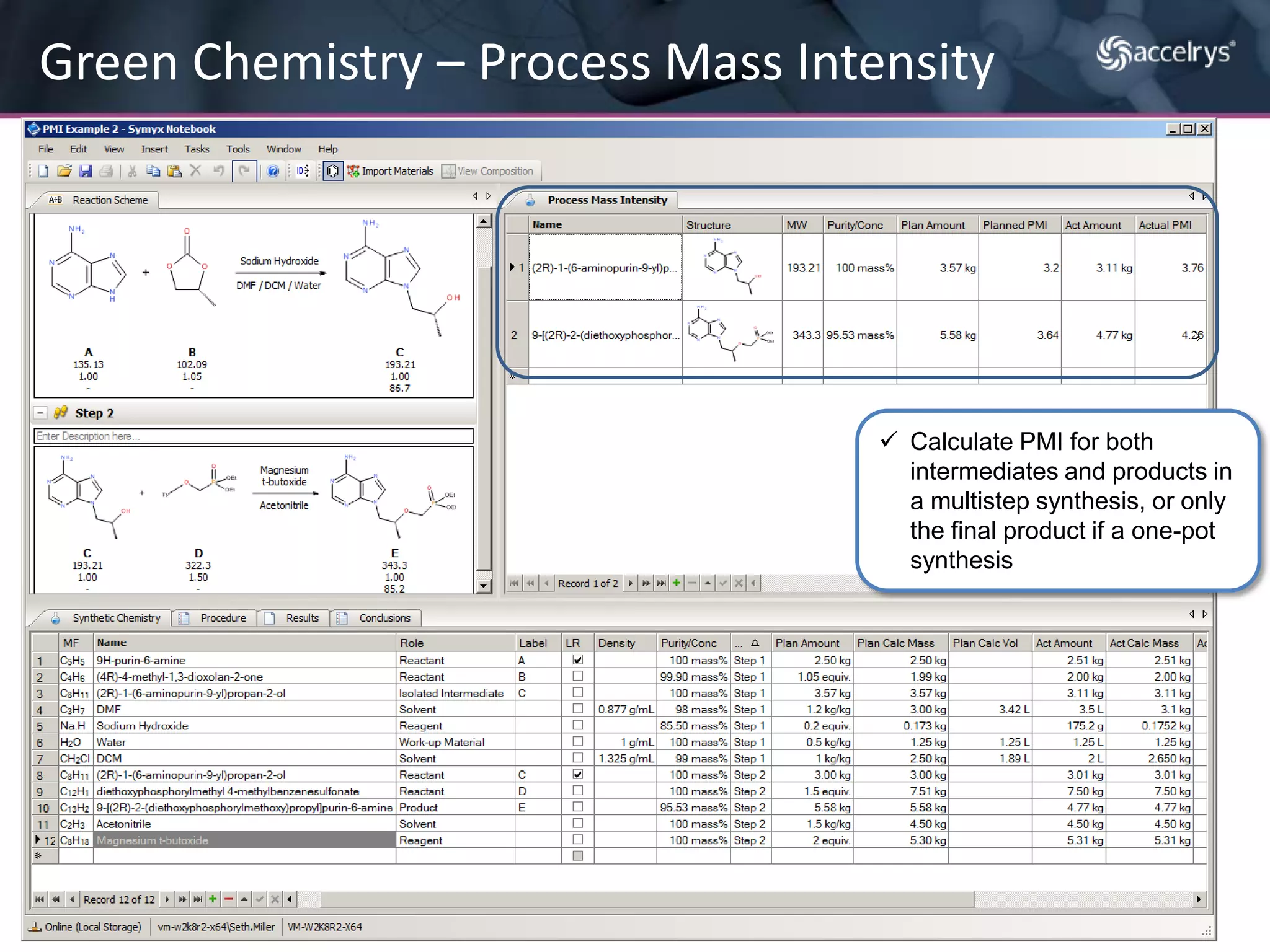Click the Paste clipboard icon
Screen dimensions: 1270x952
click(x=174, y=171)
